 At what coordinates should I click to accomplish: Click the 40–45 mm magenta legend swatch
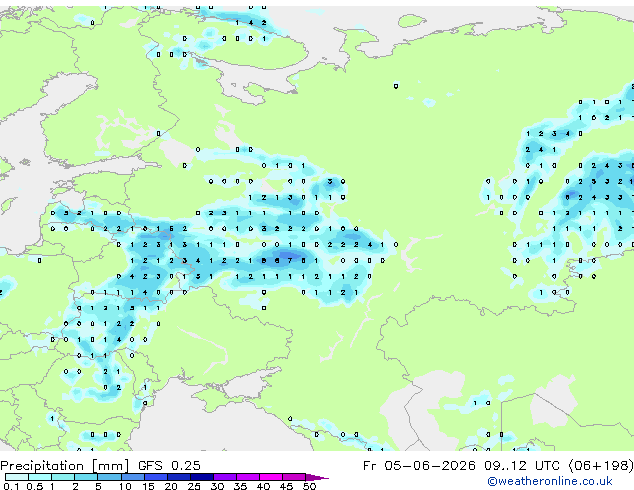271,477
